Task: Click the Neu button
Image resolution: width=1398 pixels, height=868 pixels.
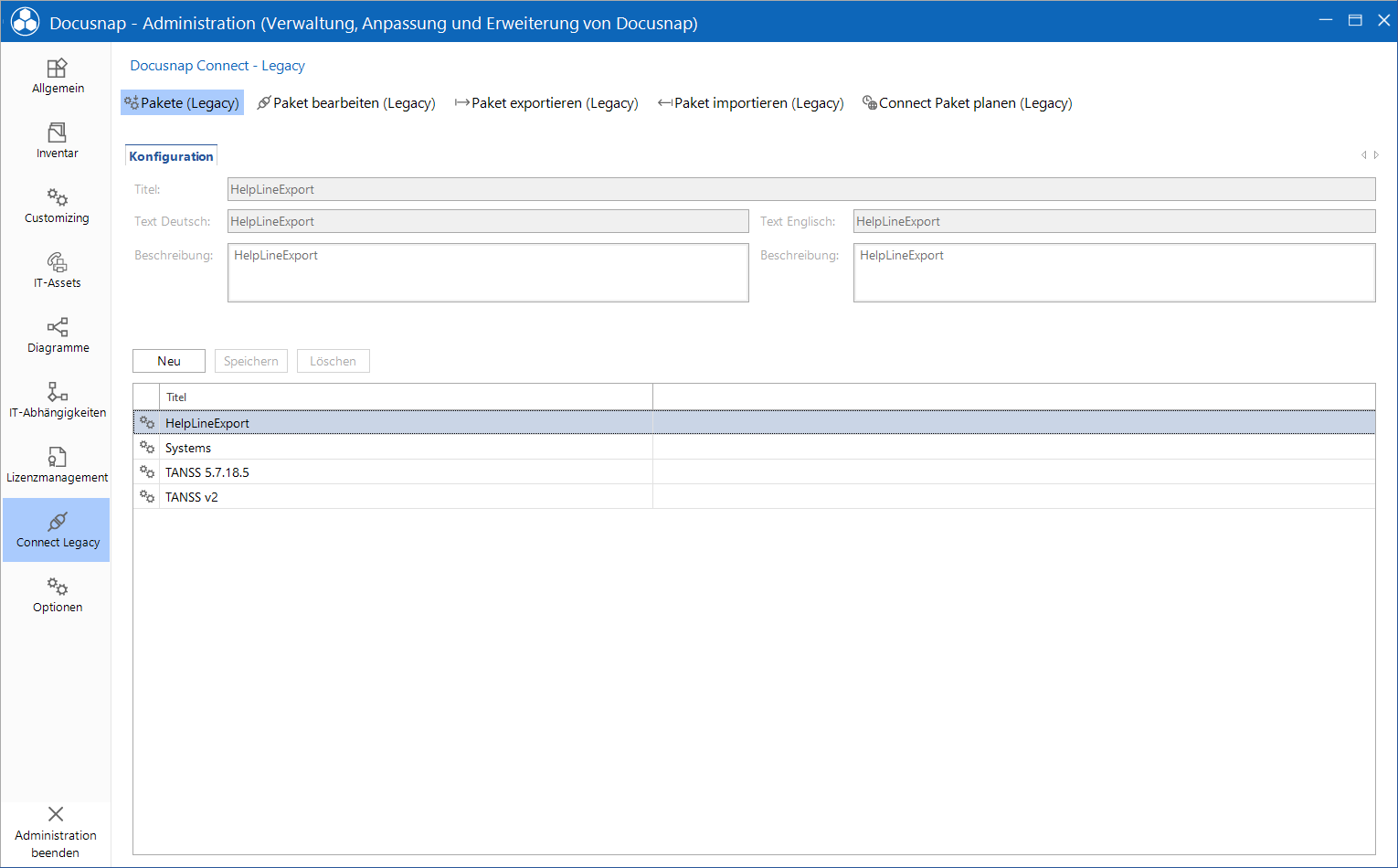Action: point(169,361)
